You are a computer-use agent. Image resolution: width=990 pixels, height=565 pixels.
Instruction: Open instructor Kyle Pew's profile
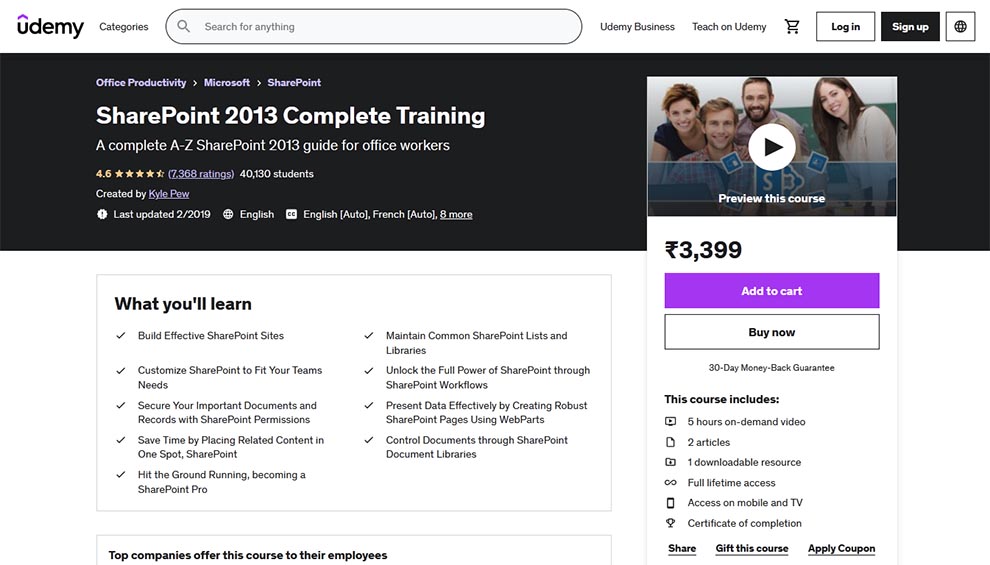pyautogui.click(x=169, y=194)
